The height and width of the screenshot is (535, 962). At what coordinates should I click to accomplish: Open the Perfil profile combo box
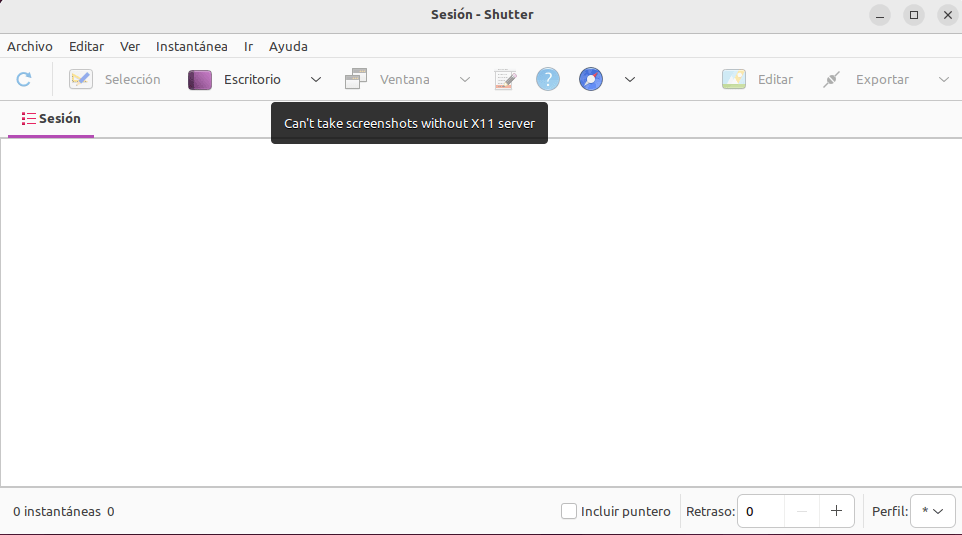(x=933, y=511)
